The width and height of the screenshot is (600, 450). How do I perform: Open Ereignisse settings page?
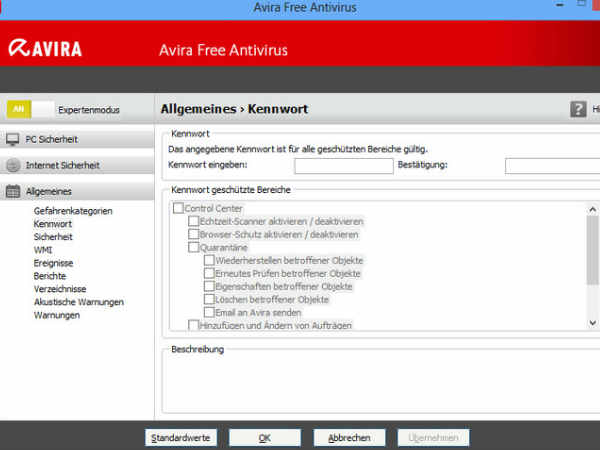[53, 263]
